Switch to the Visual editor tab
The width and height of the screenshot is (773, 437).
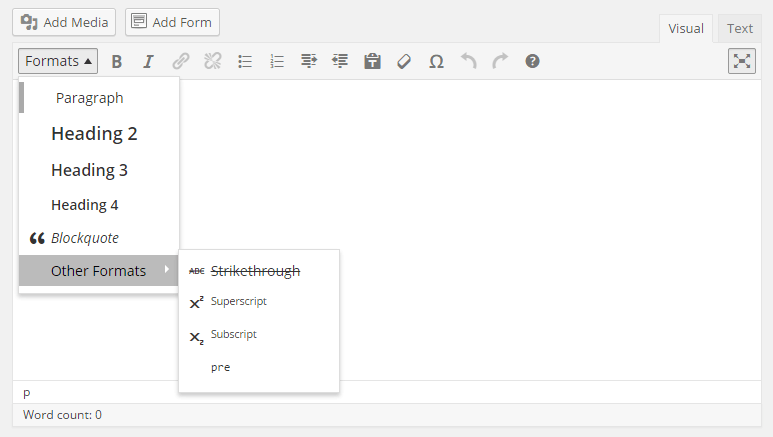click(686, 29)
